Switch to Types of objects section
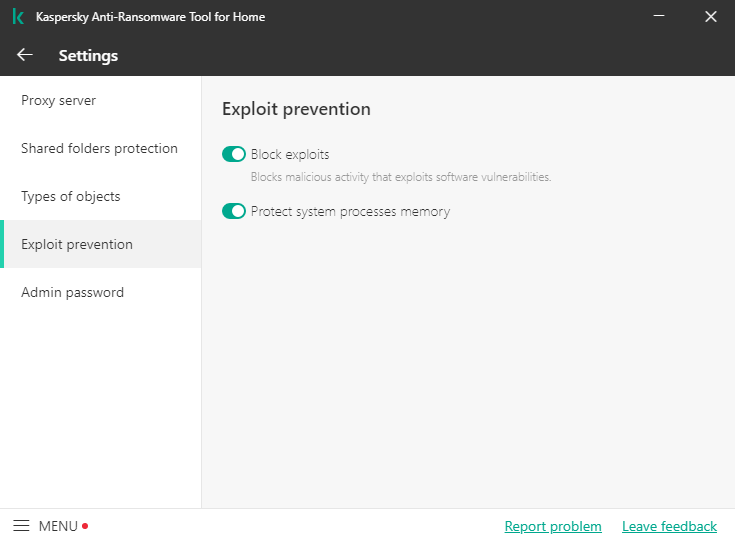 coord(71,197)
